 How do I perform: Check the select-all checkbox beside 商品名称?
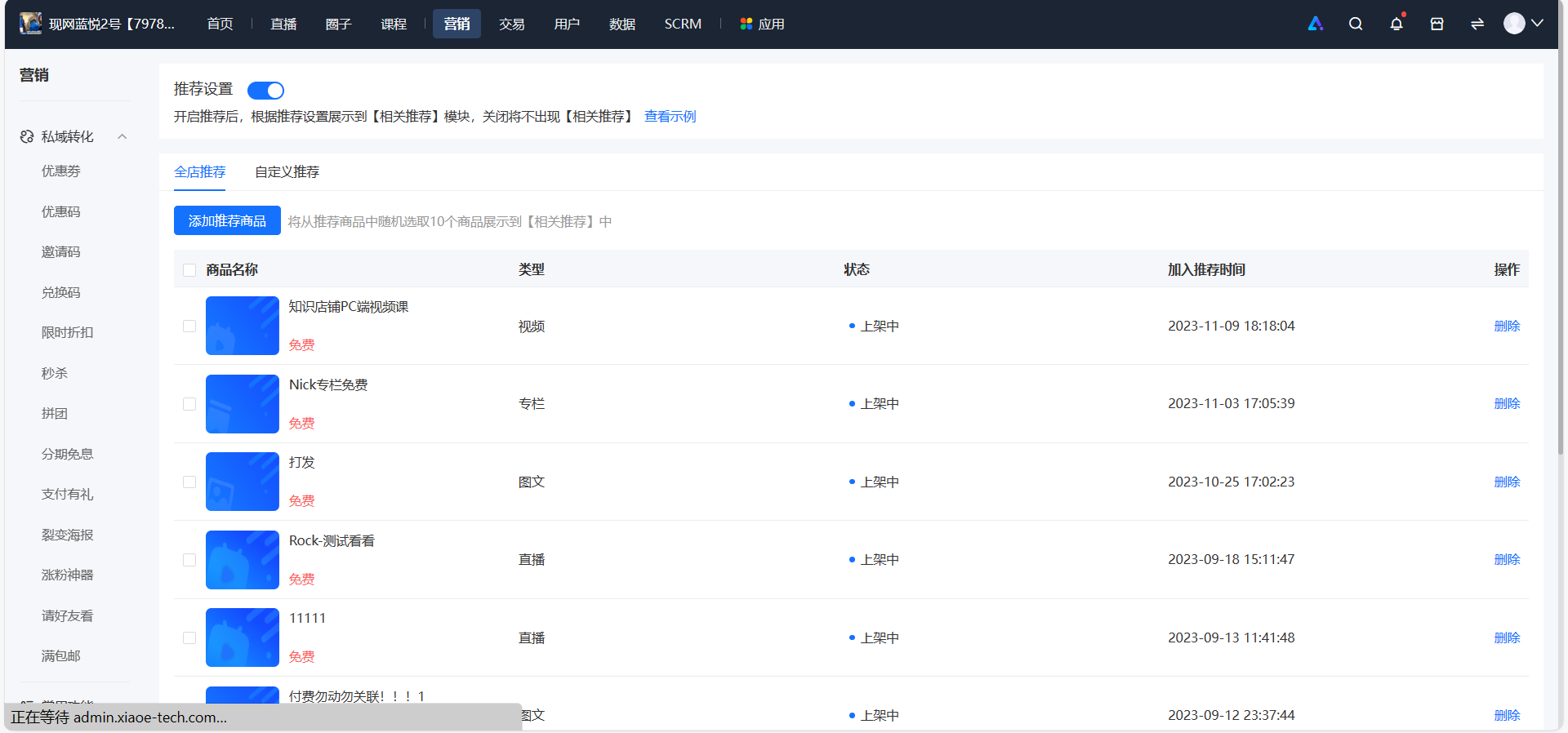pyautogui.click(x=189, y=270)
